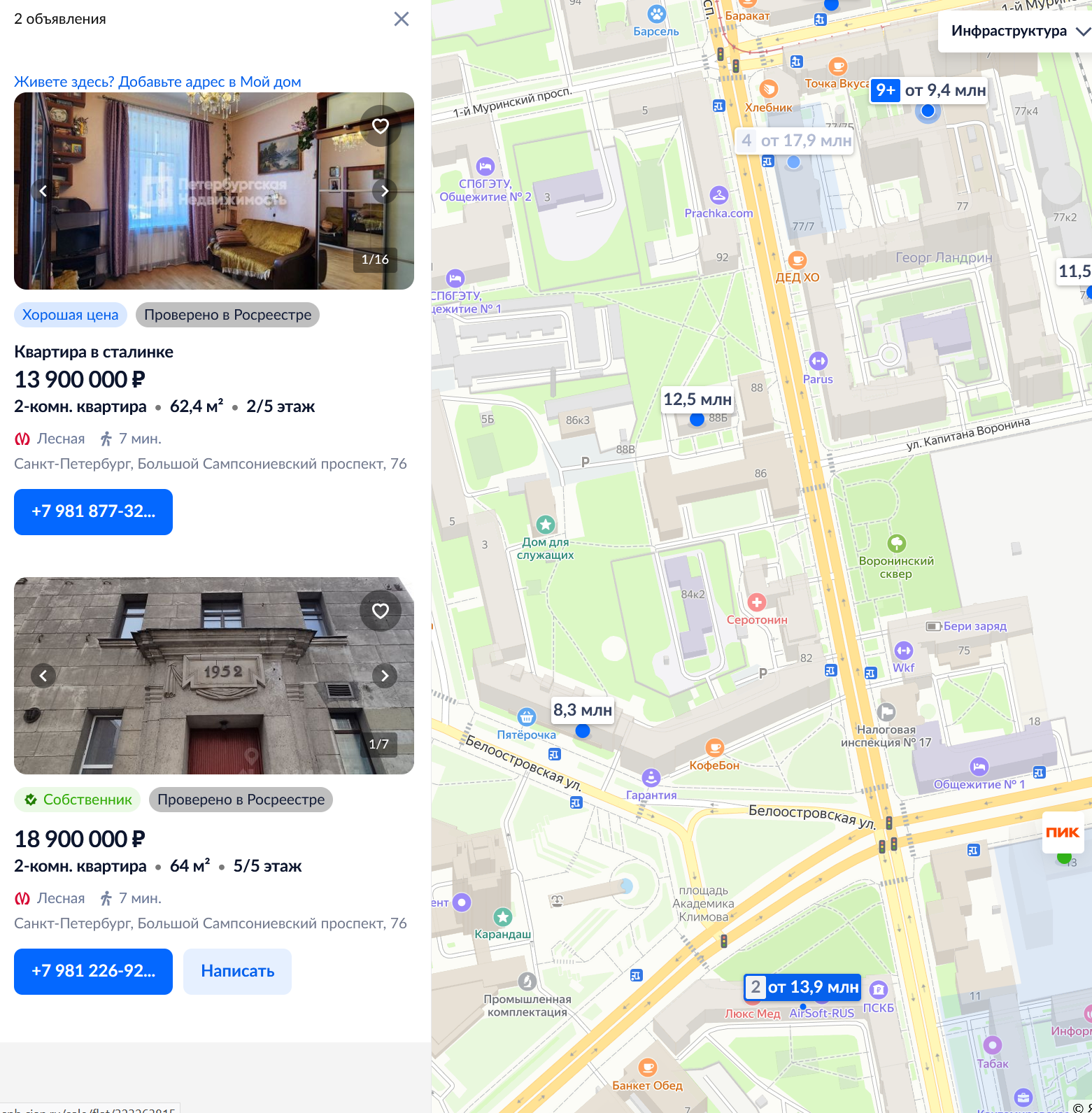1092x1113 pixels.
Task: Reveal phone number +7 981 877-32
Action: (x=93, y=512)
